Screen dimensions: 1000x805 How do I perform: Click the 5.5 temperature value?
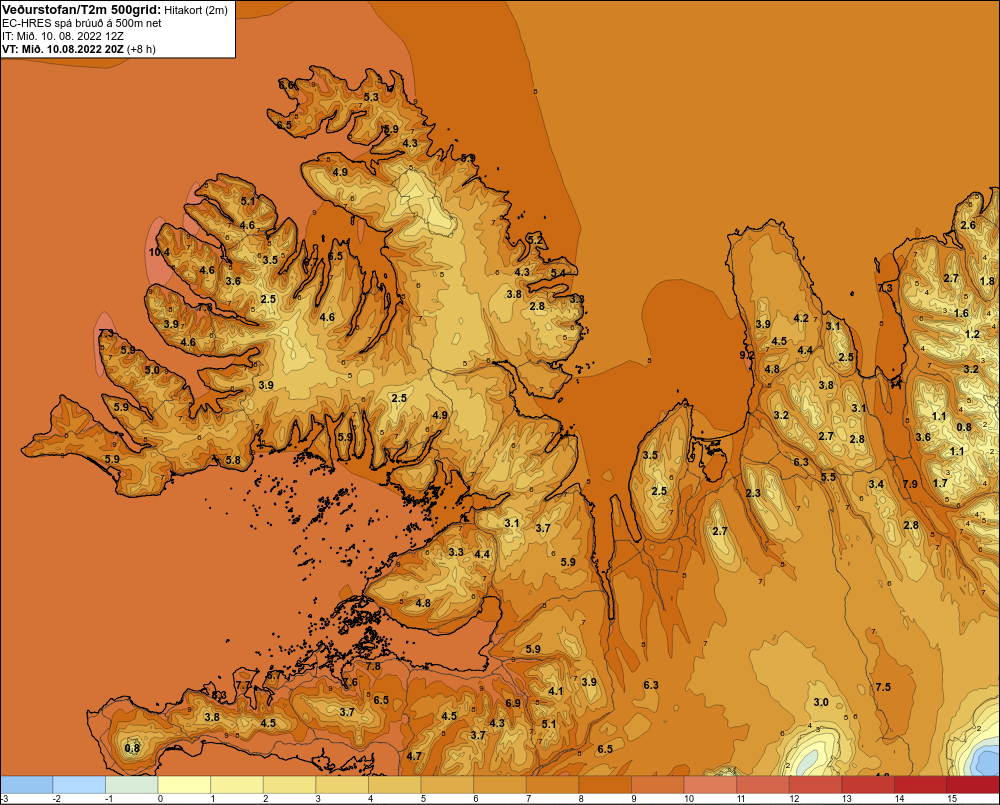pyautogui.click(x=828, y=476)
